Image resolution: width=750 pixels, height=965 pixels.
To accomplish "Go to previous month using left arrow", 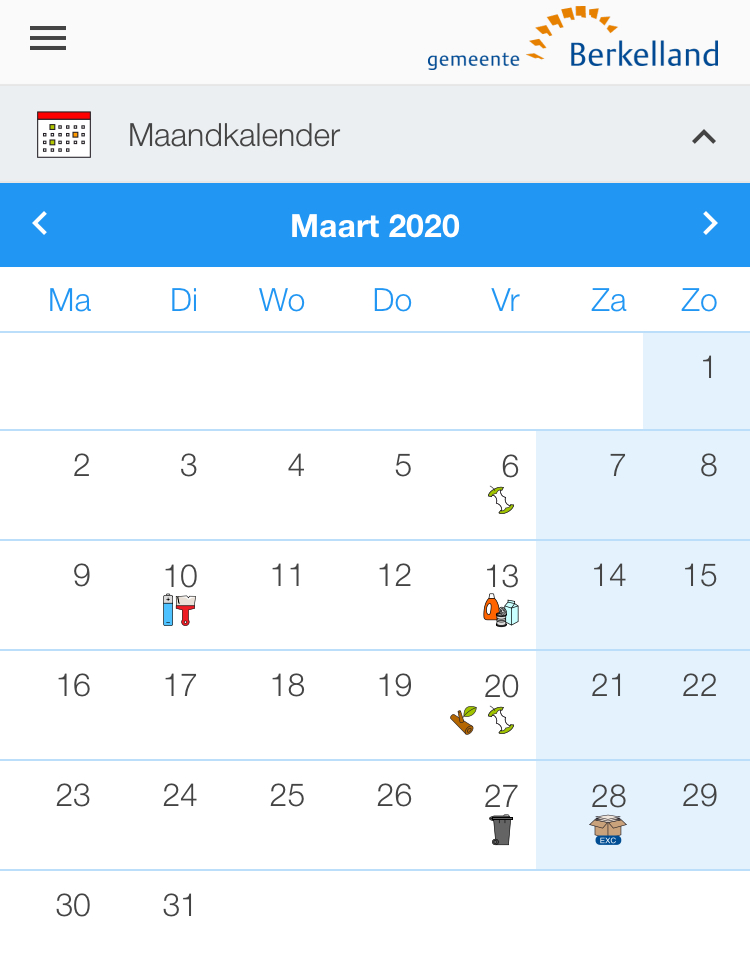I will [40, 223].
